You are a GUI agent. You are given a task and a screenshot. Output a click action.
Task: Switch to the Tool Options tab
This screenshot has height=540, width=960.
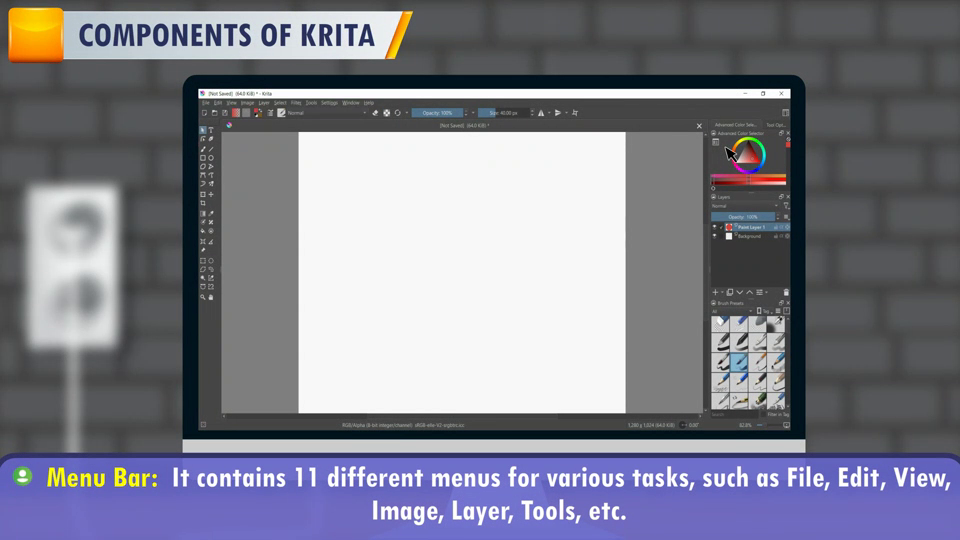(x=776, y=125)
